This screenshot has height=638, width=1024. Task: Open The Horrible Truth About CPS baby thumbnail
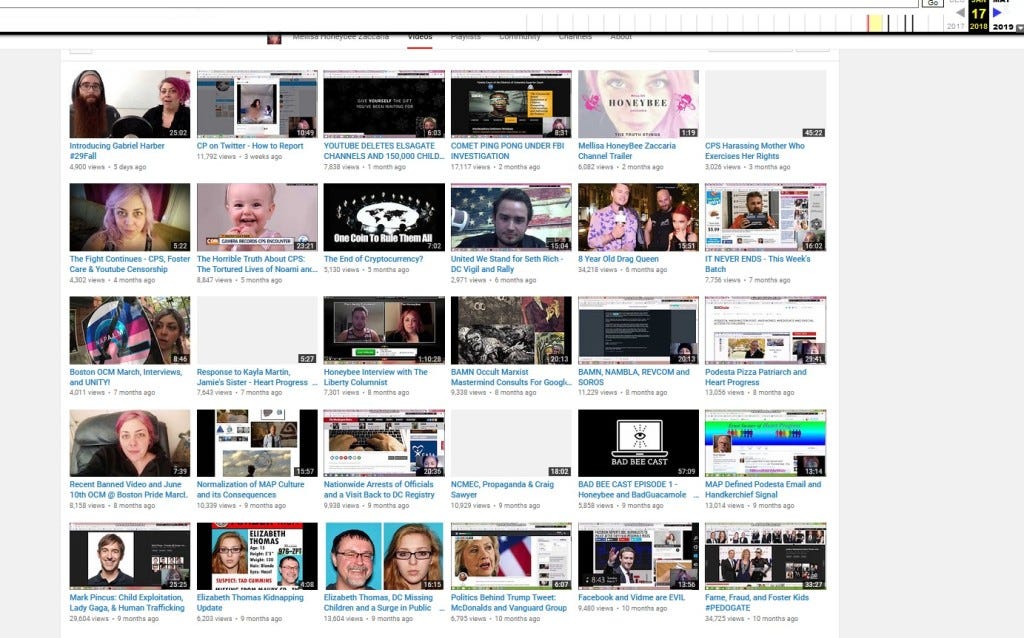pos(257,217)
